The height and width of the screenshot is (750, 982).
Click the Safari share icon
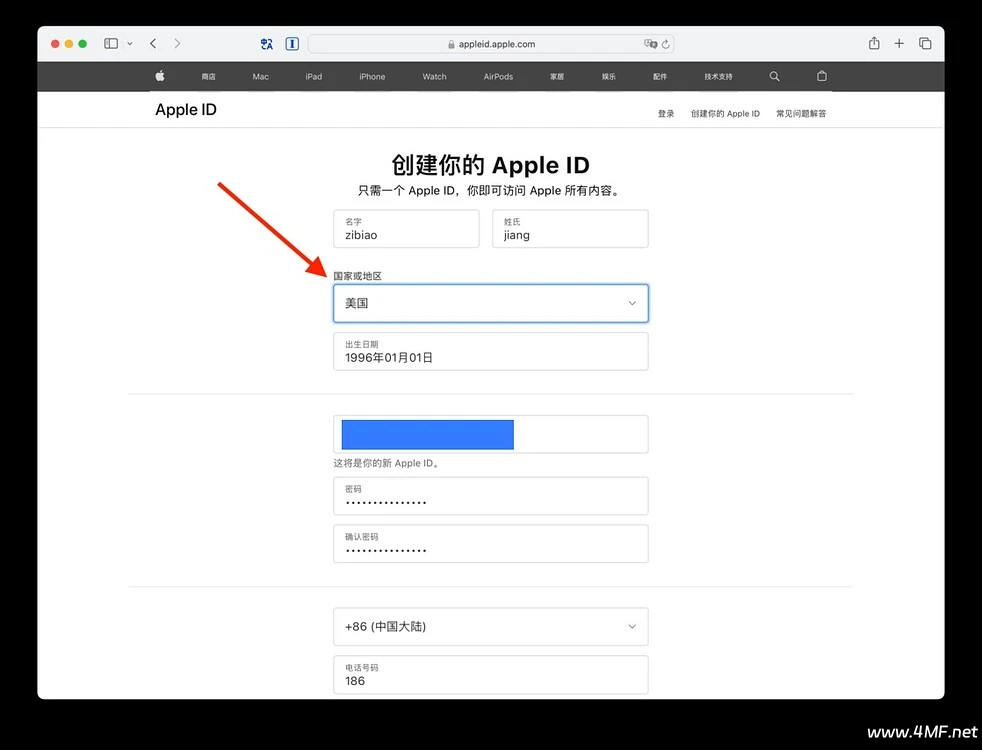pyautogui.click(x=874, y=44)
